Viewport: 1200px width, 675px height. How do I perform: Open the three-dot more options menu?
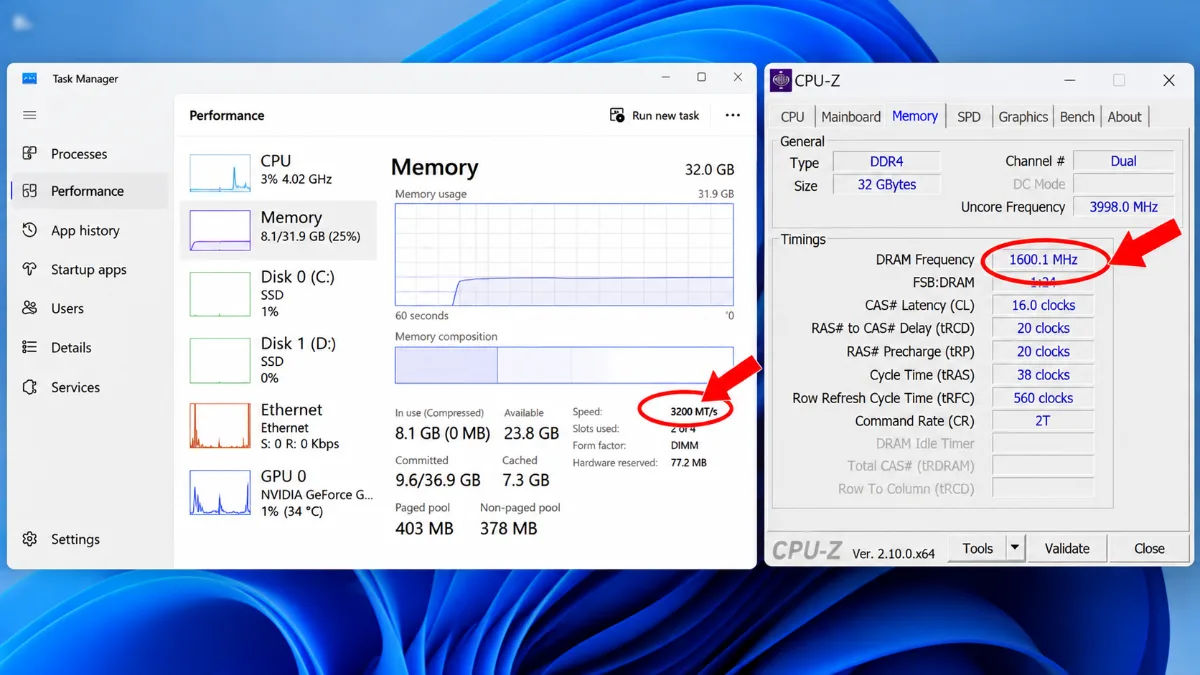click(733, 115)
